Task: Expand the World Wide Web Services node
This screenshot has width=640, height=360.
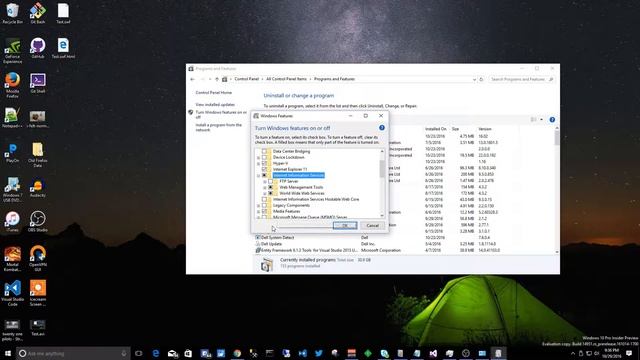Action: 265,193
